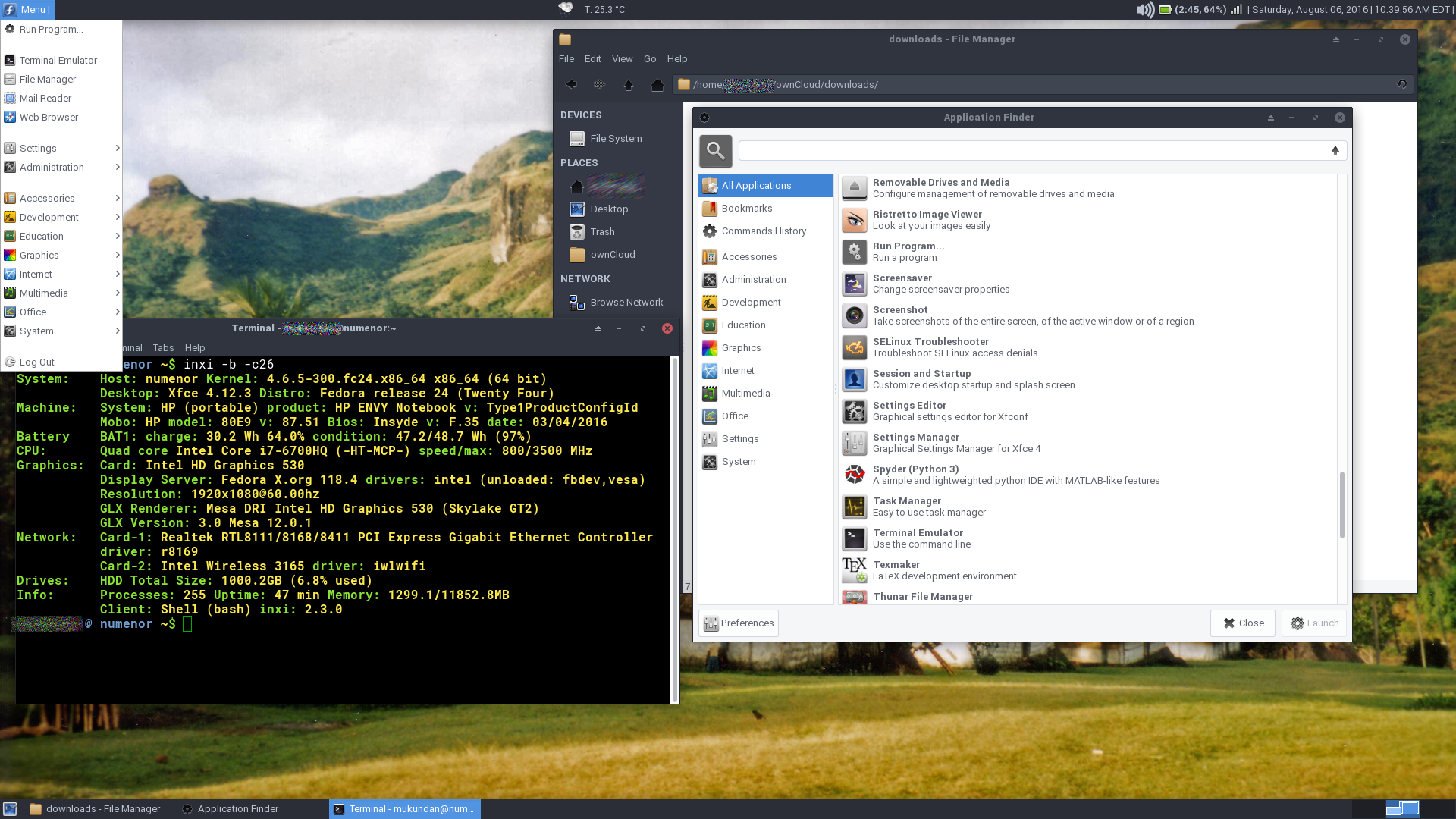Image resolution: width=1456 pixels, height=819 pixels.
Task: Go to home folder via toolbar icon
Action: [x=657, y=85]
